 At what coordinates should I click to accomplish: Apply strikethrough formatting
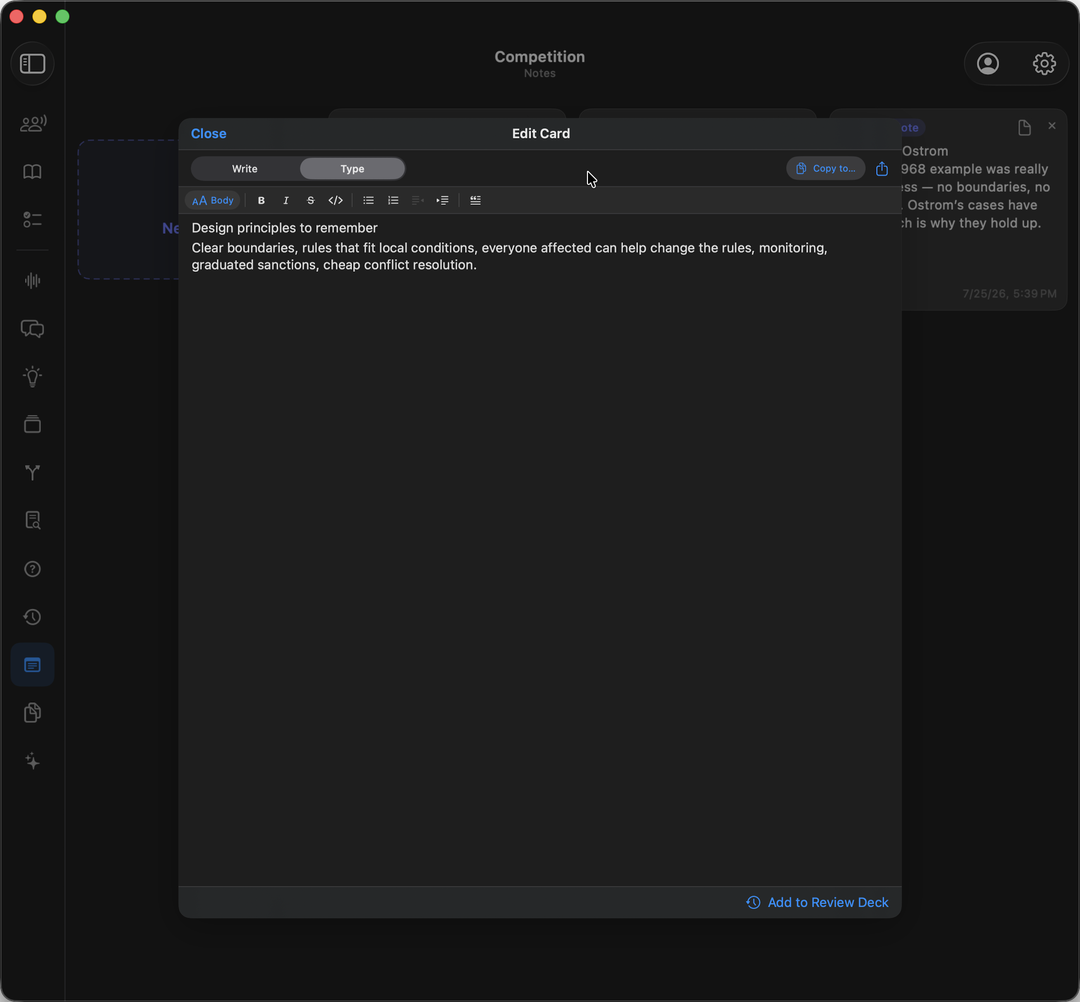click(311, 200)
